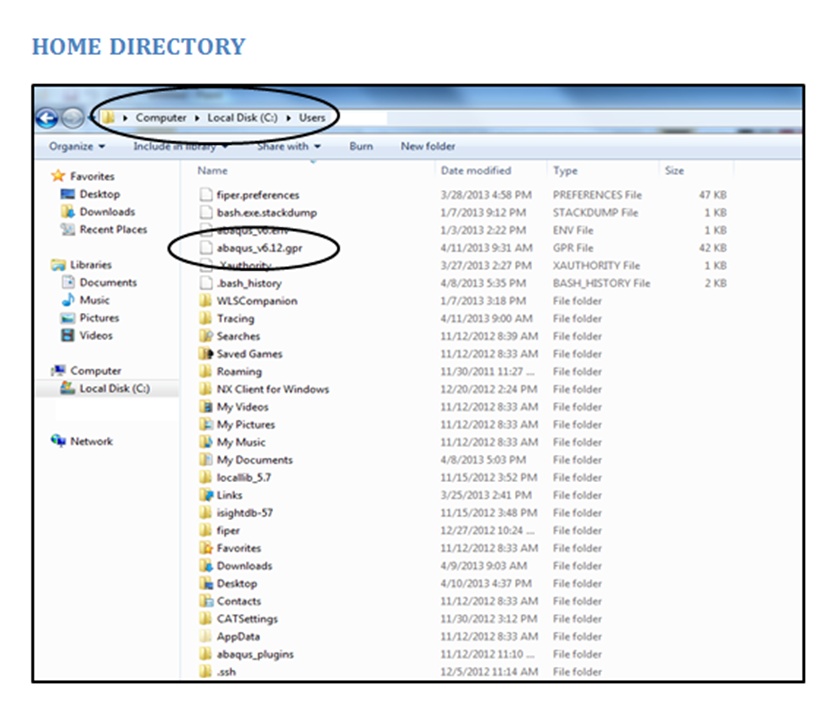Select My Videos folder icon
Image resolution: width=838 pixels, height=702 pixels.
pyautogui.click(x=206, y=406)
